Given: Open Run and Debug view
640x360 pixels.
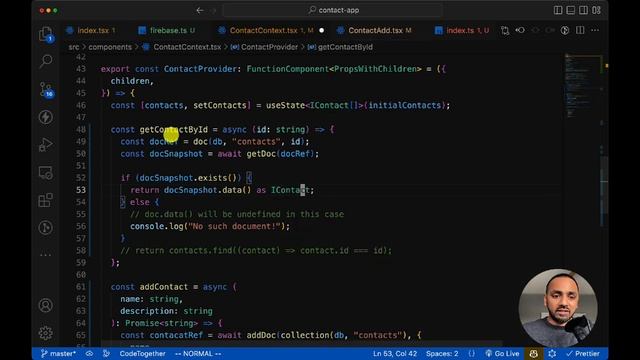Looking at the screenshot, I should point(46,144).
